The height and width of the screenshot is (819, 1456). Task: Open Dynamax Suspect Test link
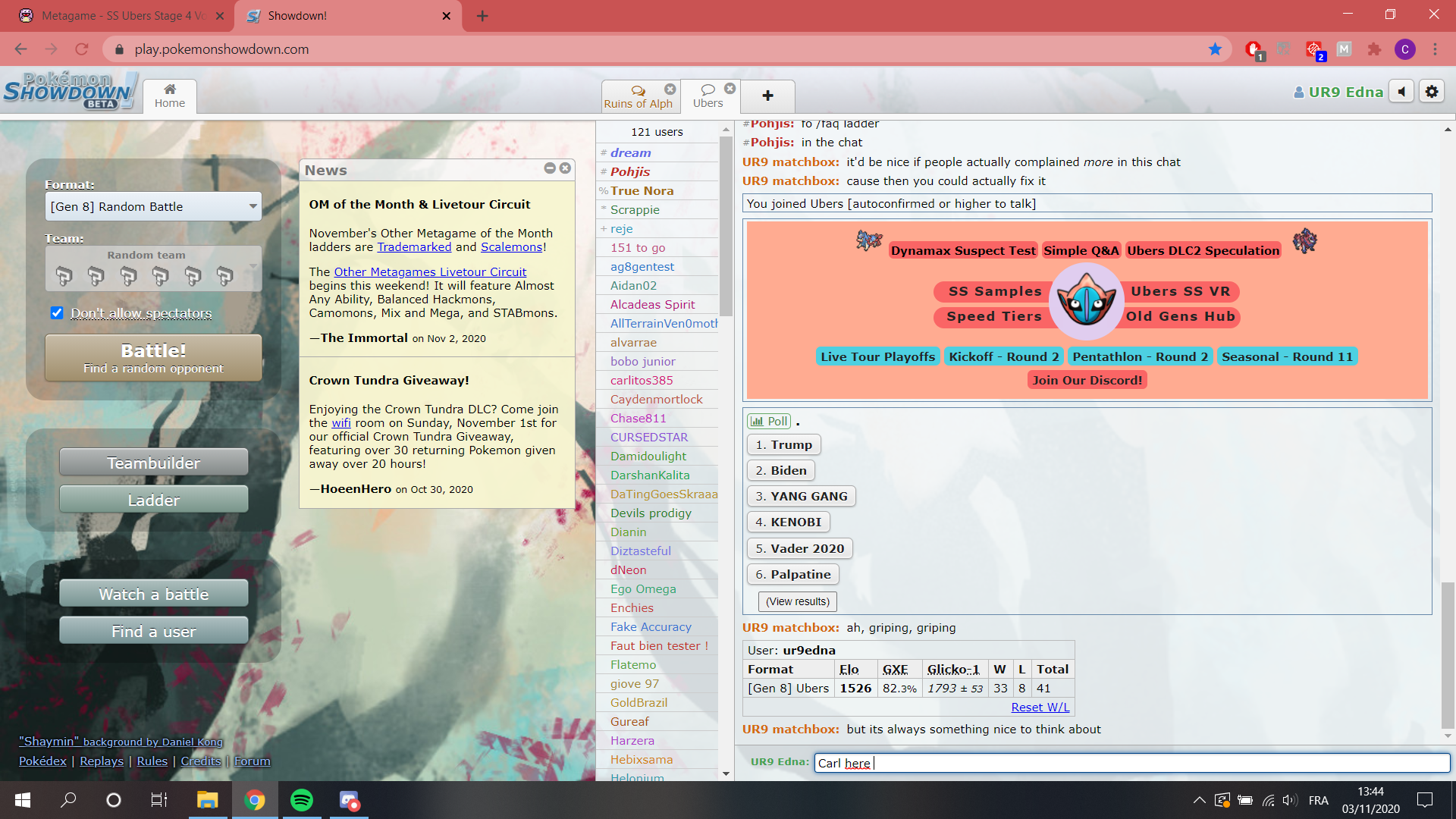pos(962,251)
